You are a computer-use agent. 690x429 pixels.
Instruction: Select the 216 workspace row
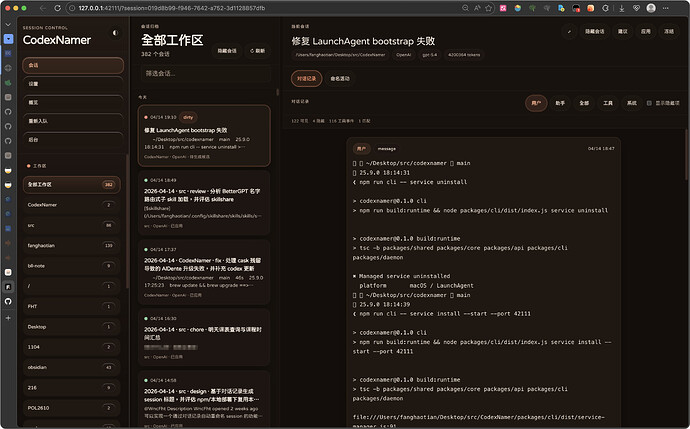tap(71, 388)
